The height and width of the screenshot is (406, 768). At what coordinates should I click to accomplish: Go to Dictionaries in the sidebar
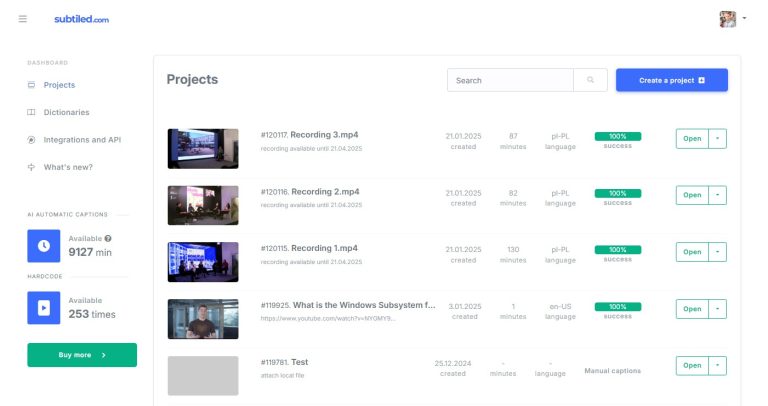pos(66,112)
